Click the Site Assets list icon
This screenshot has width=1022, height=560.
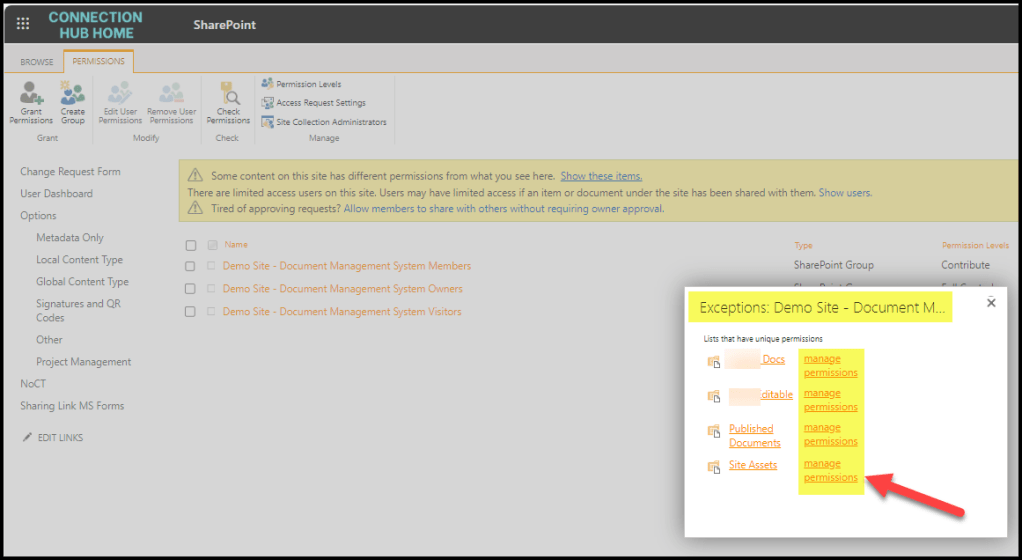point(714,467)
